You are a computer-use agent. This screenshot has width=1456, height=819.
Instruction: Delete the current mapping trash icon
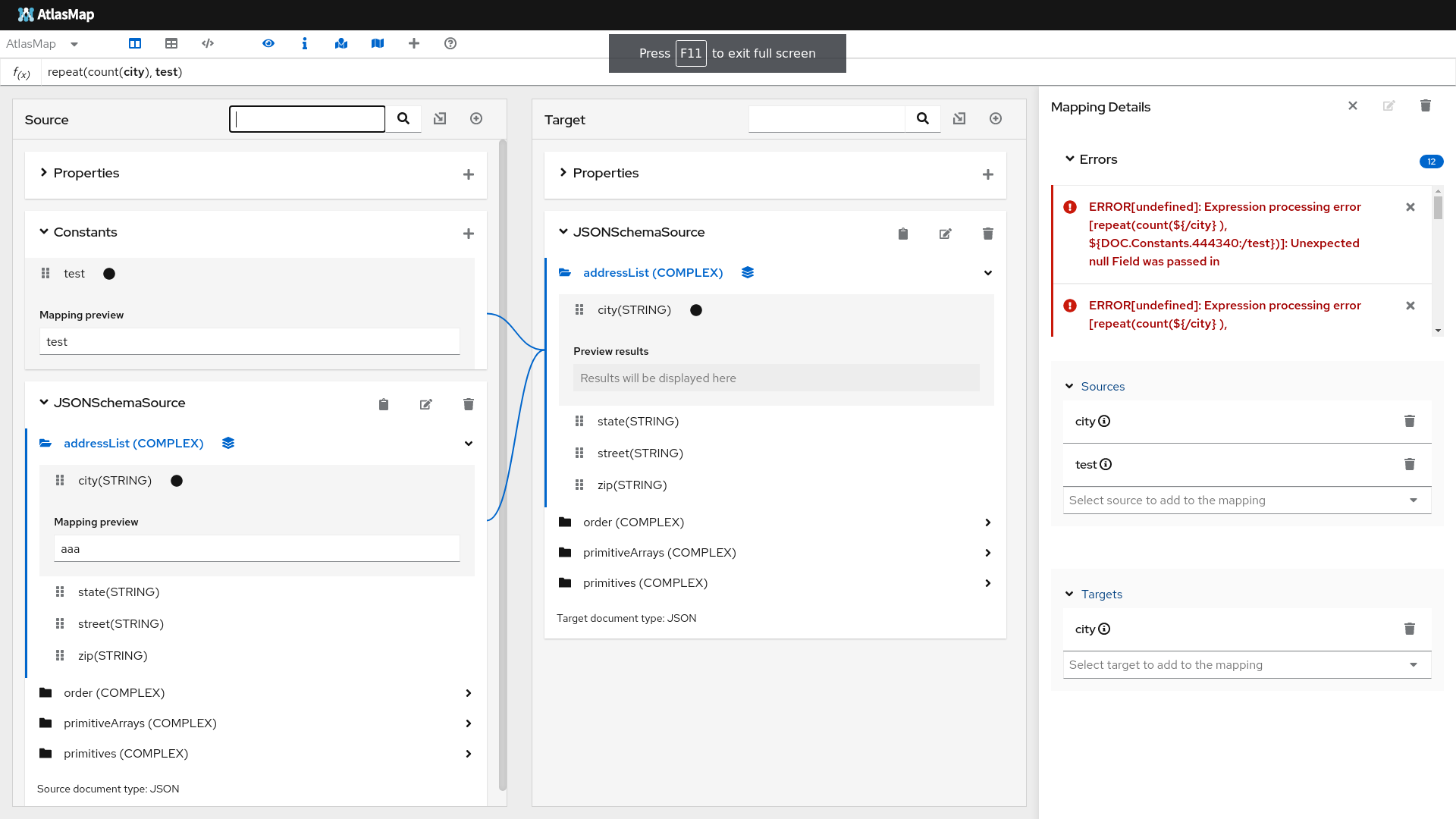pyautogui.click(x=1426, y=106)
